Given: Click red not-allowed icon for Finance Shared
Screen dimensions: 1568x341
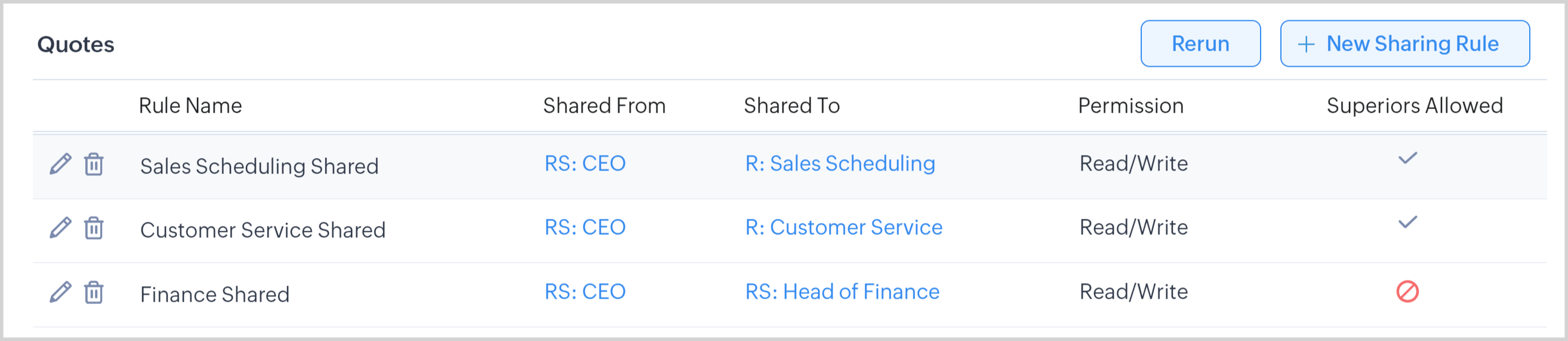Looking at the screenshot, I should point(1407,292).
